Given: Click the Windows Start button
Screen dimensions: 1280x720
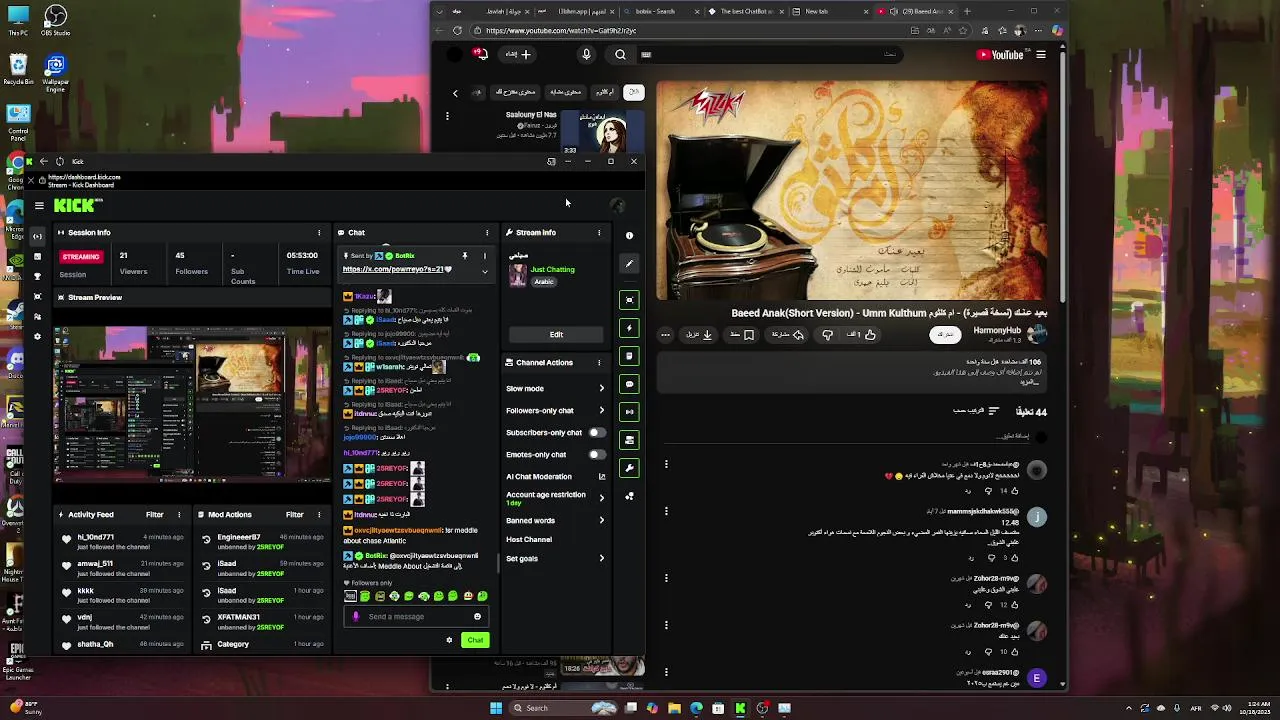Looking at the screenshot, I should [495, 708].
